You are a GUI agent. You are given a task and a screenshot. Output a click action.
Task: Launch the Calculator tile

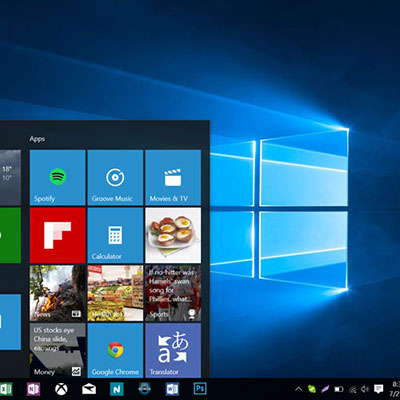pyautogui.click(x=115, y=235)
